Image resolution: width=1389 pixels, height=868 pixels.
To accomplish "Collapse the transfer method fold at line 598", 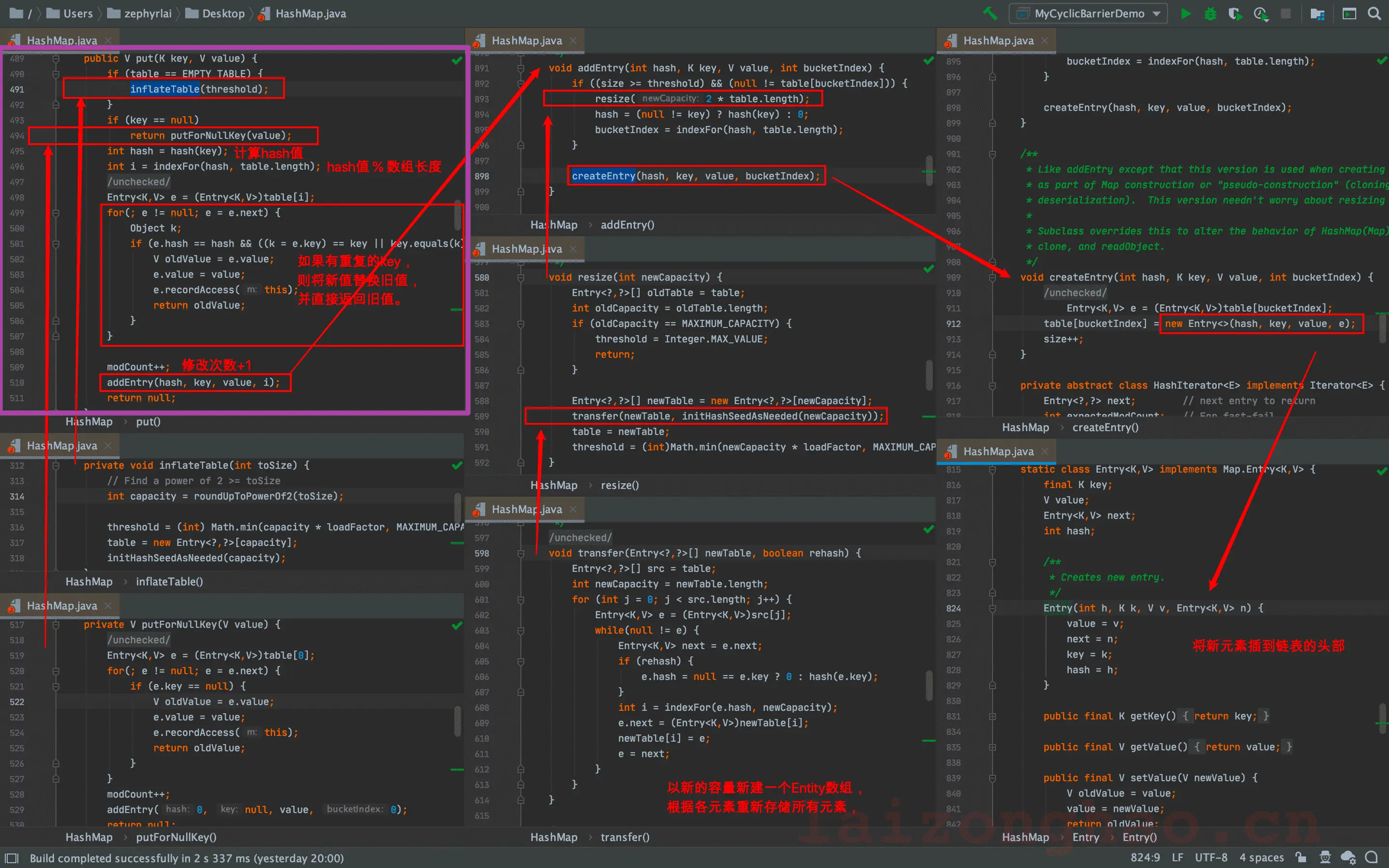I will point(520,554).
